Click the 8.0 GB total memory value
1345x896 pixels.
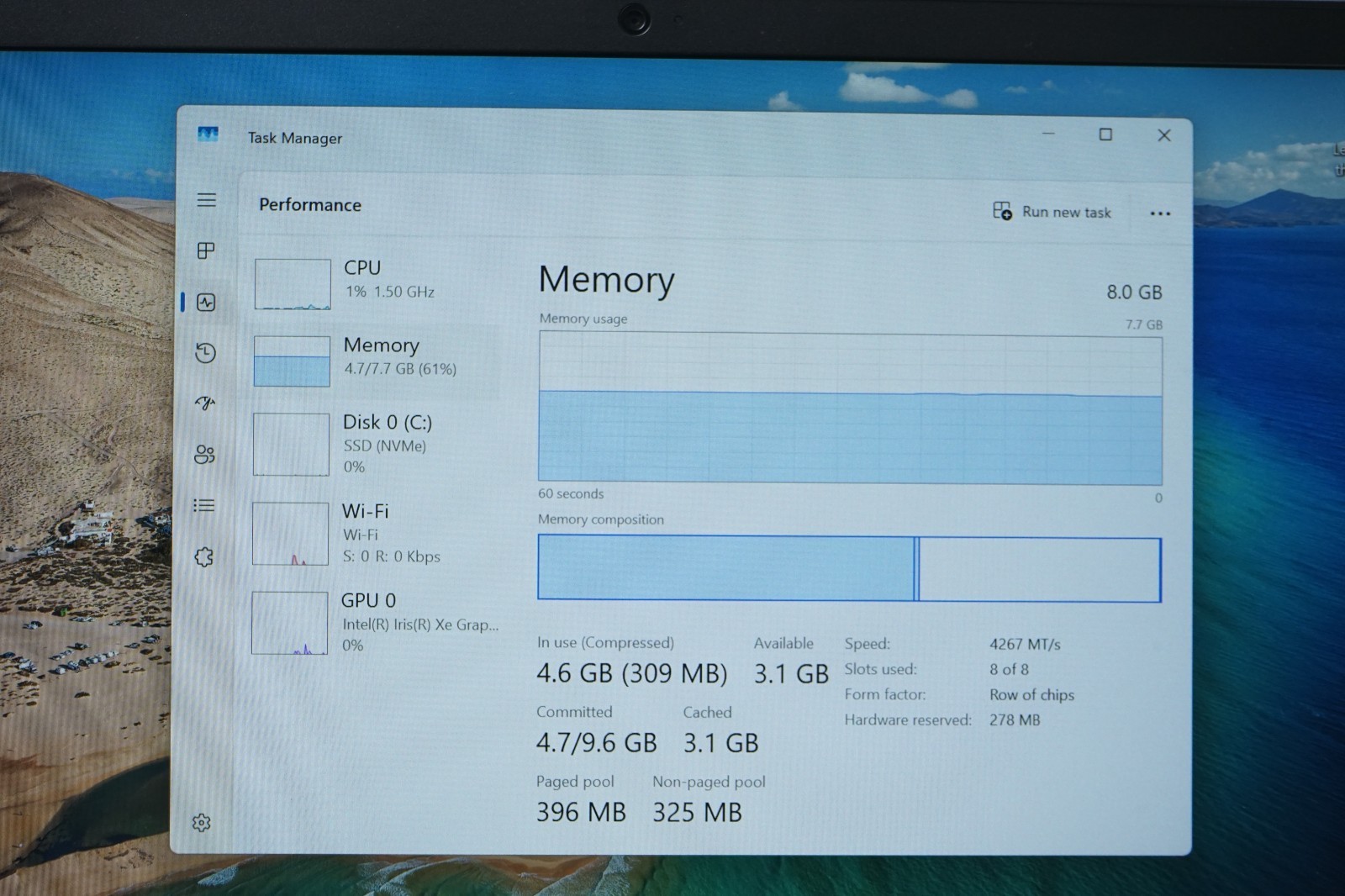click(x=1134, y=293)
